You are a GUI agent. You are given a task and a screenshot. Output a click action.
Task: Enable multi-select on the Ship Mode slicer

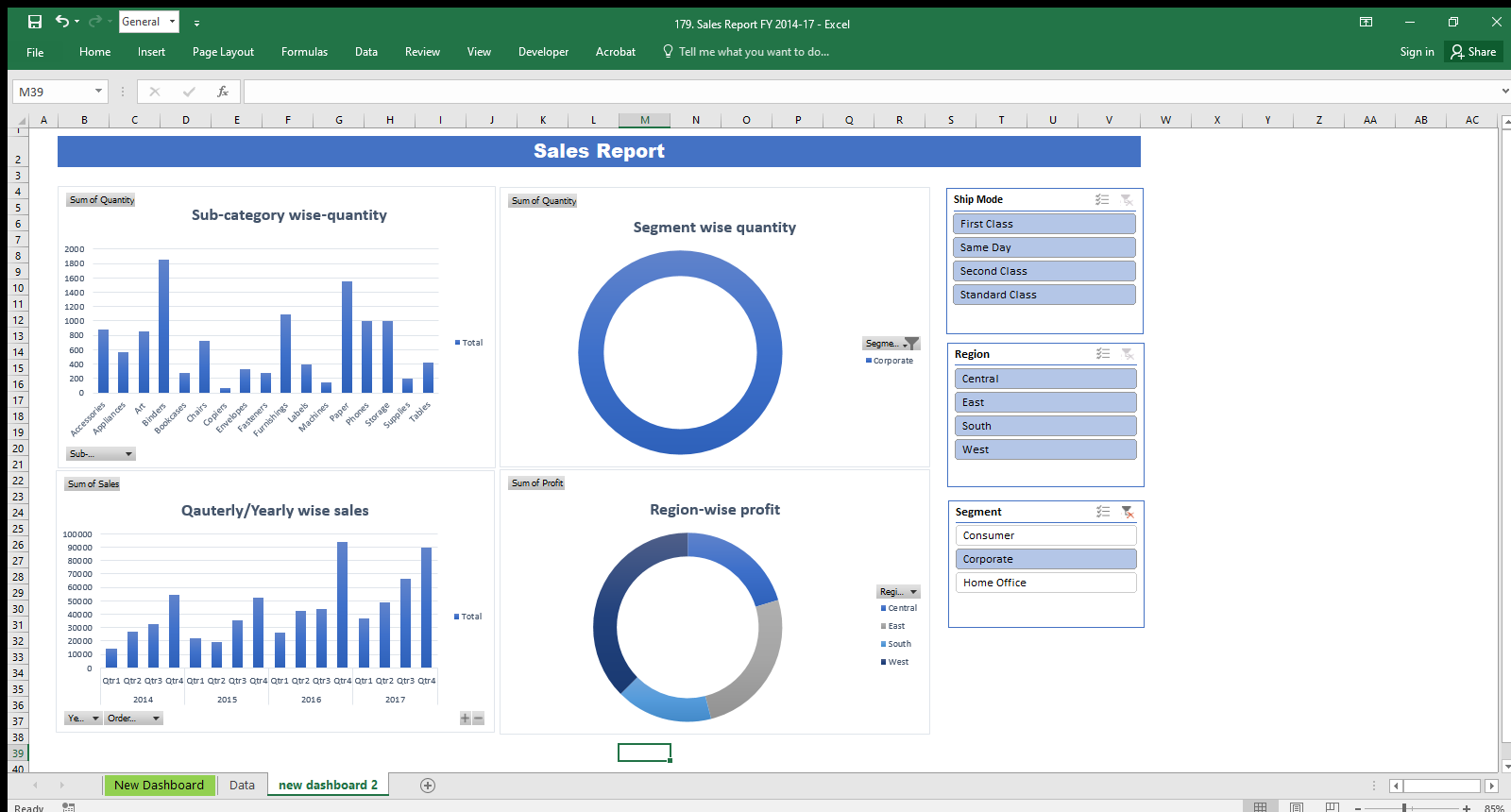coord(1102,199)
